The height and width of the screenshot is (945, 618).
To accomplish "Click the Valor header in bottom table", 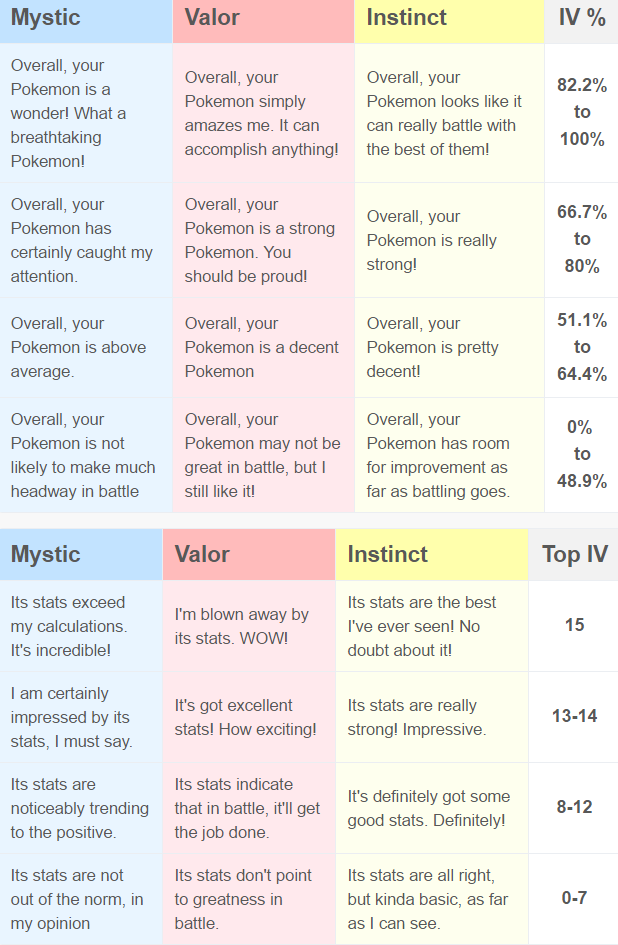I will [248, 554].
